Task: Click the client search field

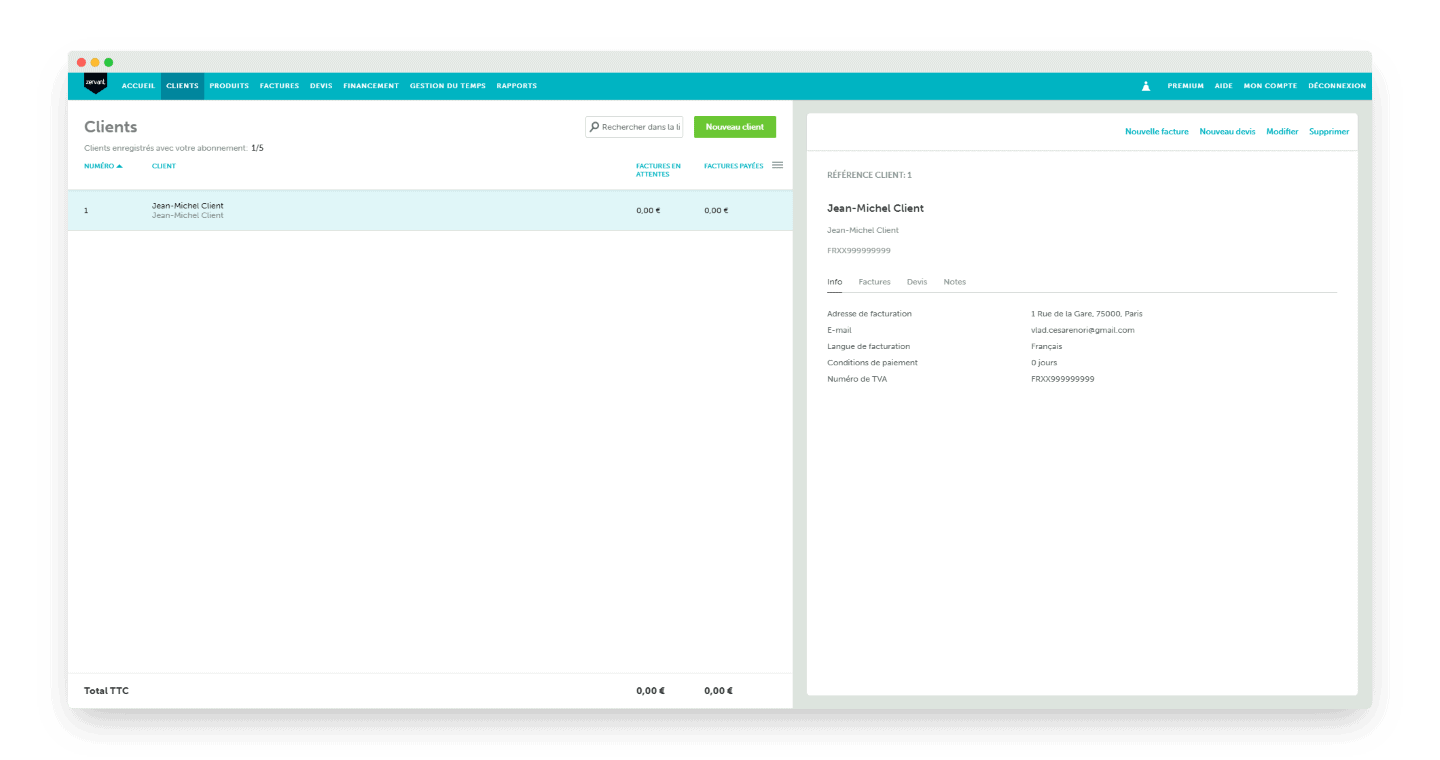Action: pos(634,127)
